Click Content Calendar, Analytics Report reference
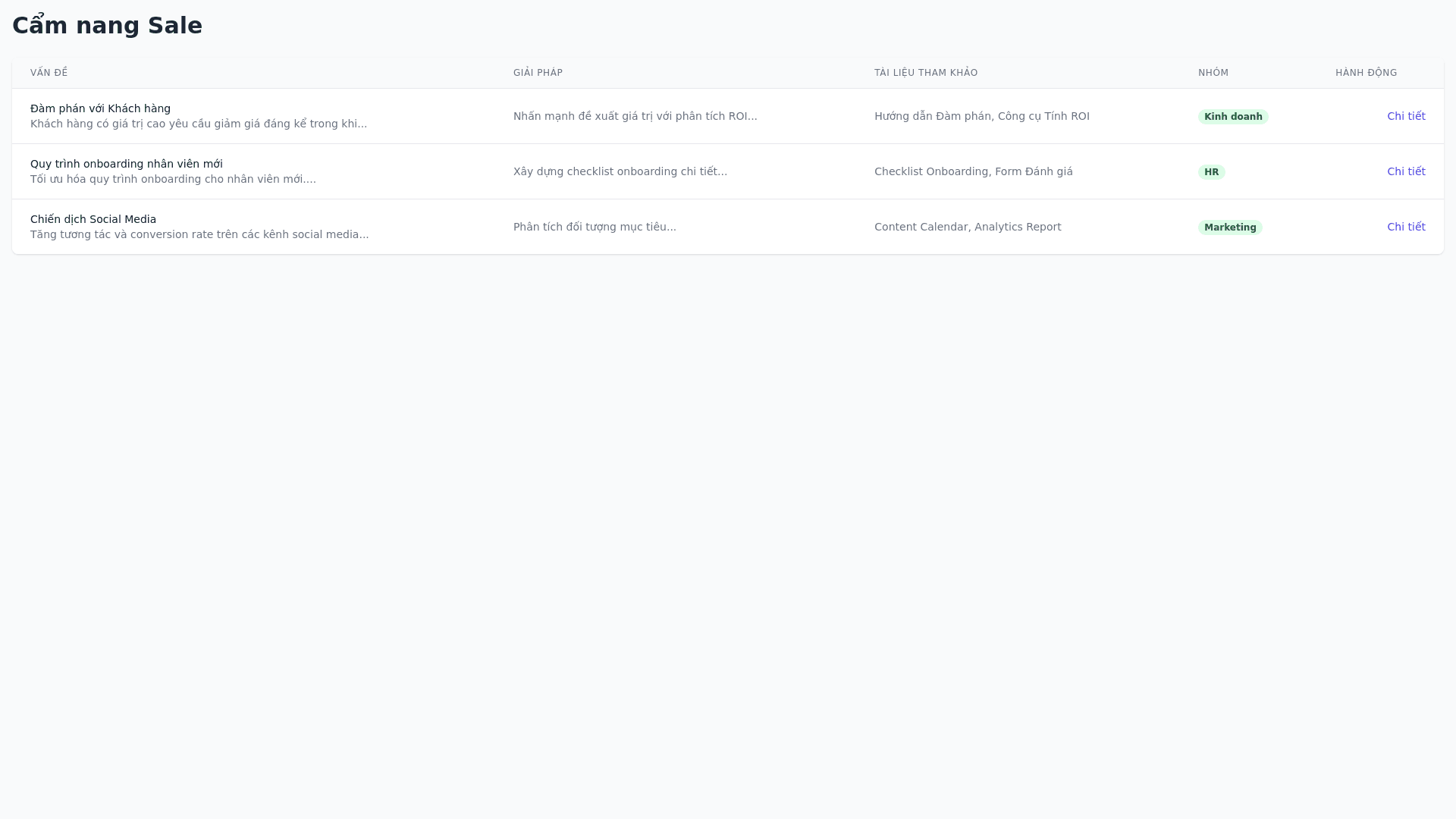This screenshot has width=1456, height=819. 967,227
